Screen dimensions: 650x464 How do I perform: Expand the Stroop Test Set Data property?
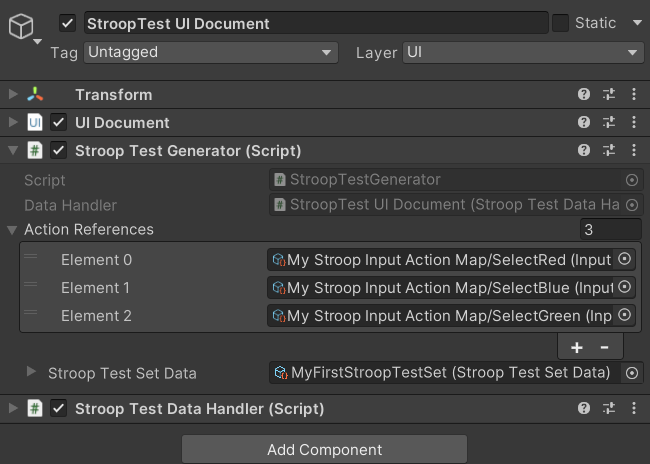[31, 371]
